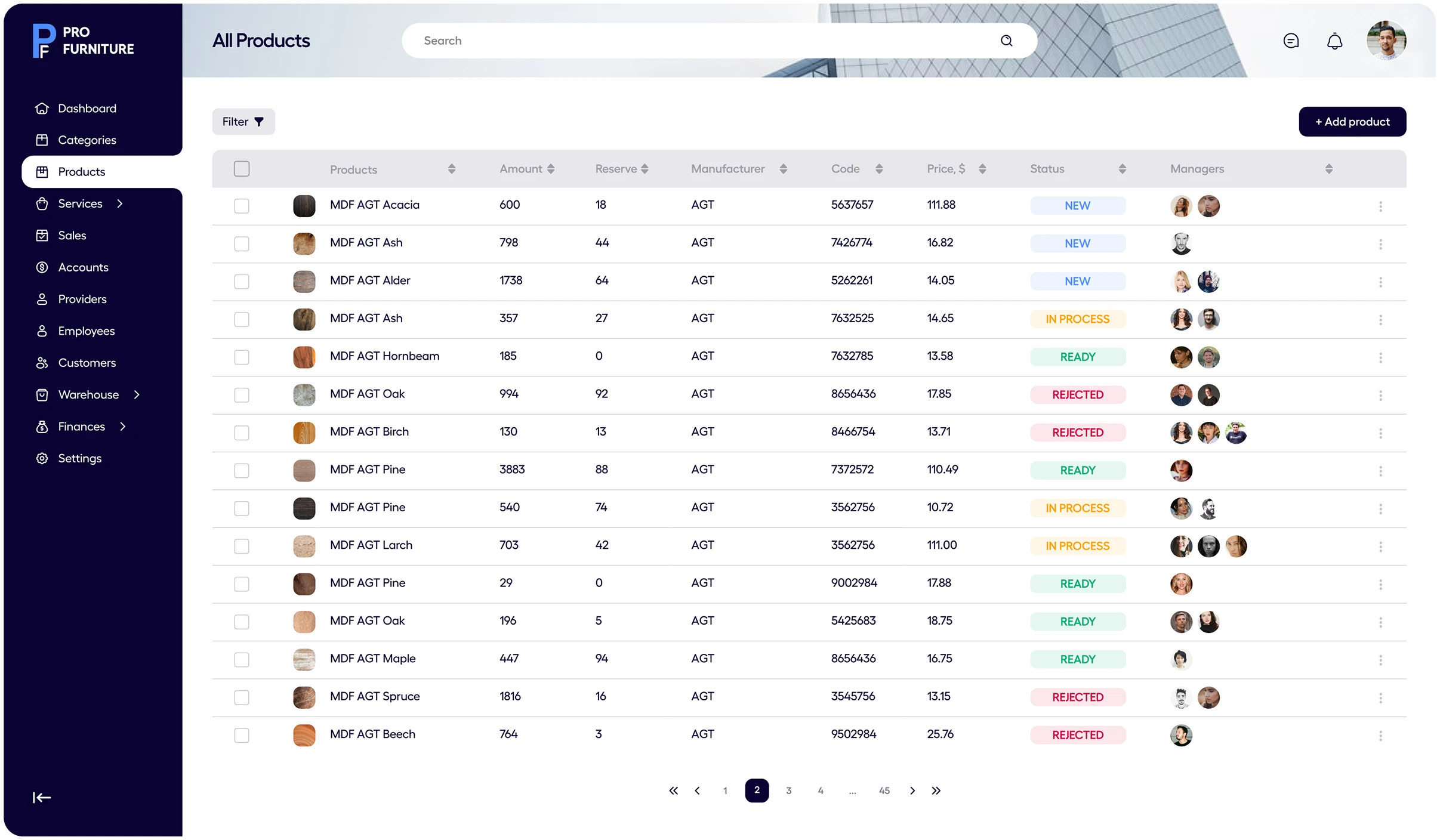The width and height of the screenshot is (1440, 840).
Task: Open row menu for MDF AGT Alder
Action: pyautogui.click(x=1380, y=282)
